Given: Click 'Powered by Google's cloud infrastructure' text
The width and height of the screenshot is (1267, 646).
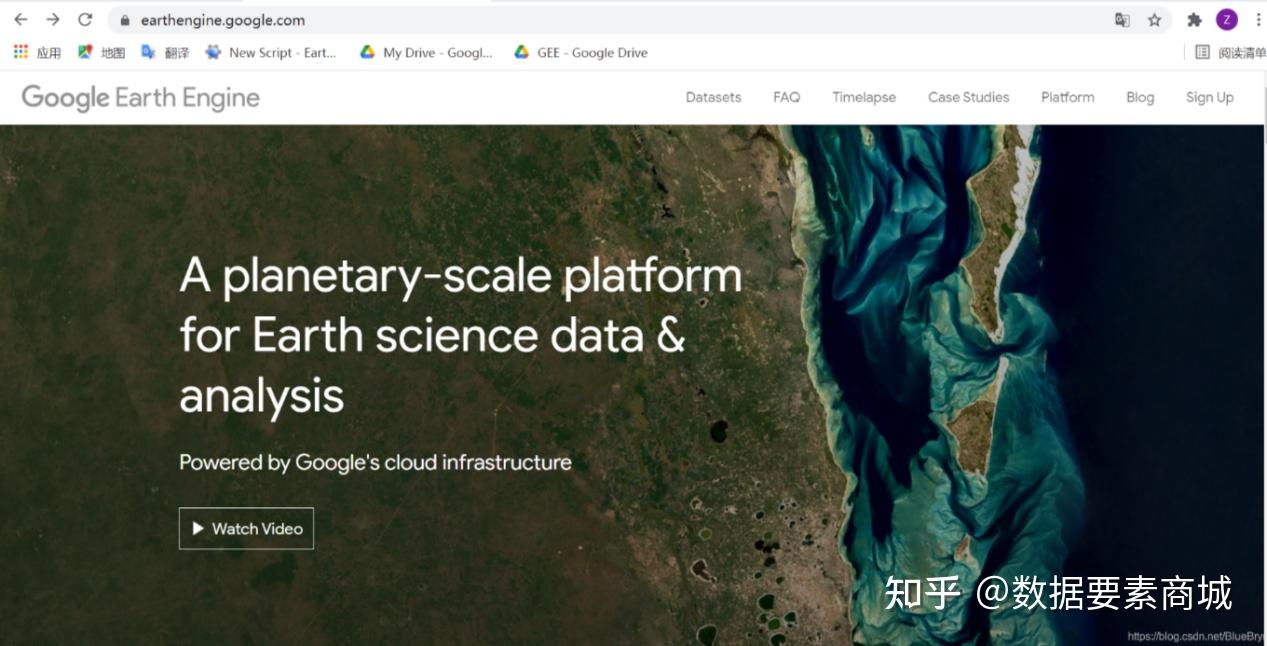Looking at the screenshot, I should click(375, 463).
